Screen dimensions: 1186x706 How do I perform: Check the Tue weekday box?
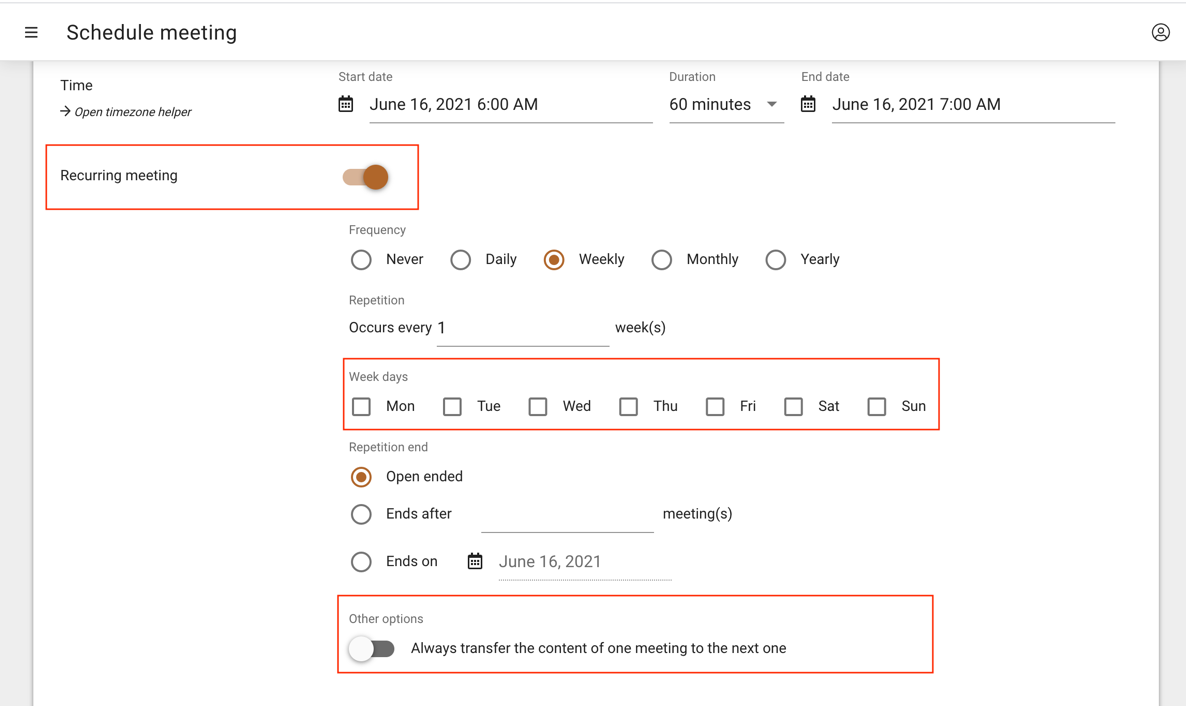pos(452,407)
